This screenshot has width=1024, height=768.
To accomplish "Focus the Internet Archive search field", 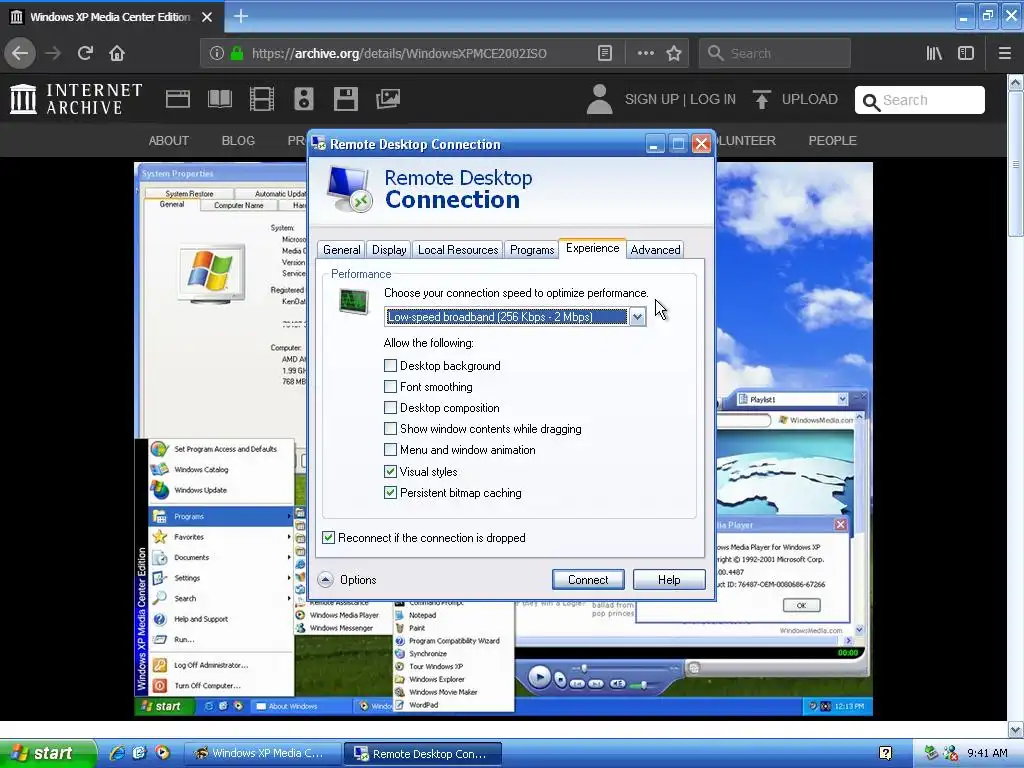I will coord(920,100).
